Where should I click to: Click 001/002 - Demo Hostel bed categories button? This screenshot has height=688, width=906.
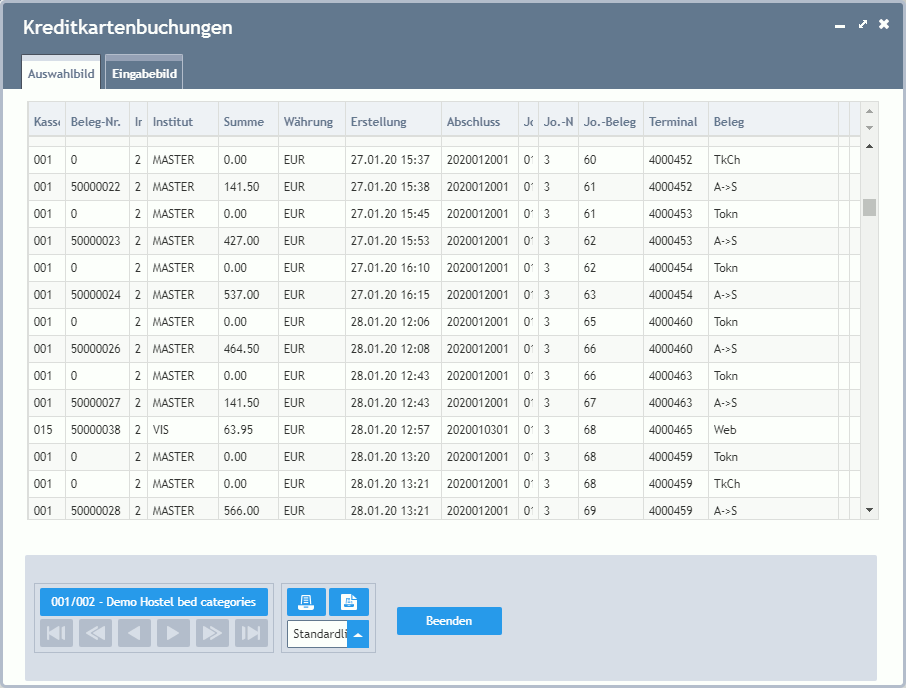click(x=154, y=602)
